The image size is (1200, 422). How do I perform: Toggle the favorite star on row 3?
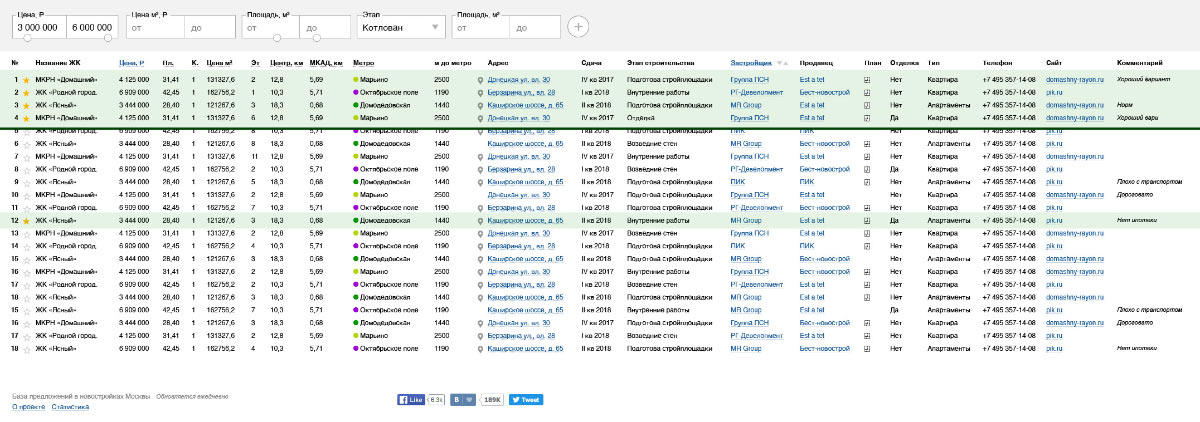click(27, 104)
